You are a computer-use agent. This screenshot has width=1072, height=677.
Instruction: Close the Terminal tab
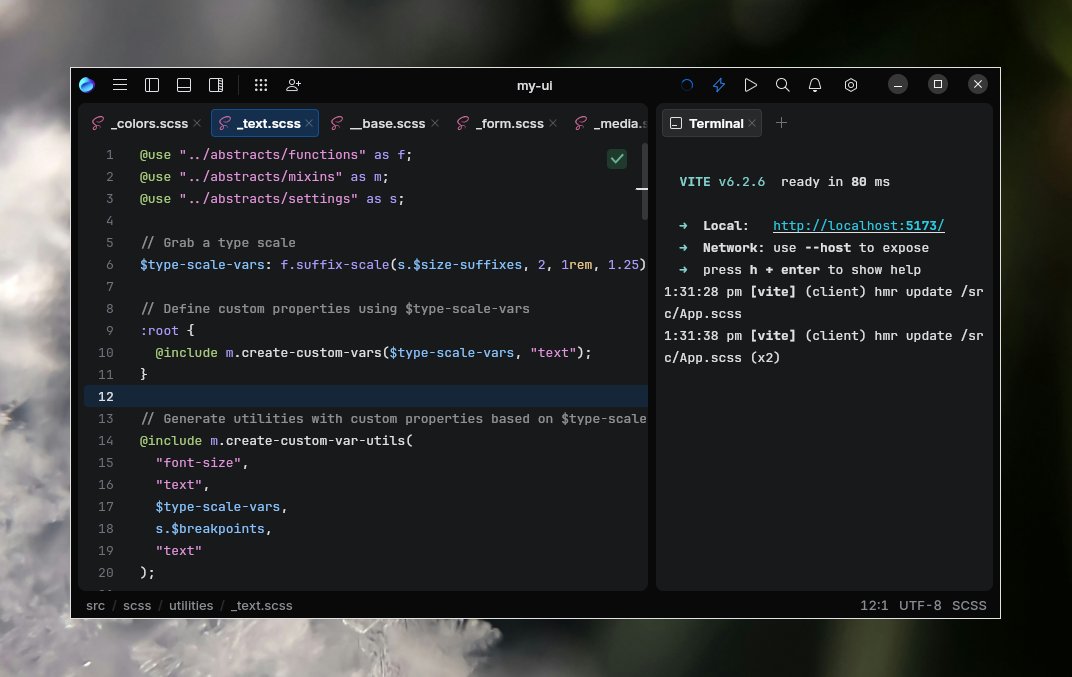[x=752, y=123]
